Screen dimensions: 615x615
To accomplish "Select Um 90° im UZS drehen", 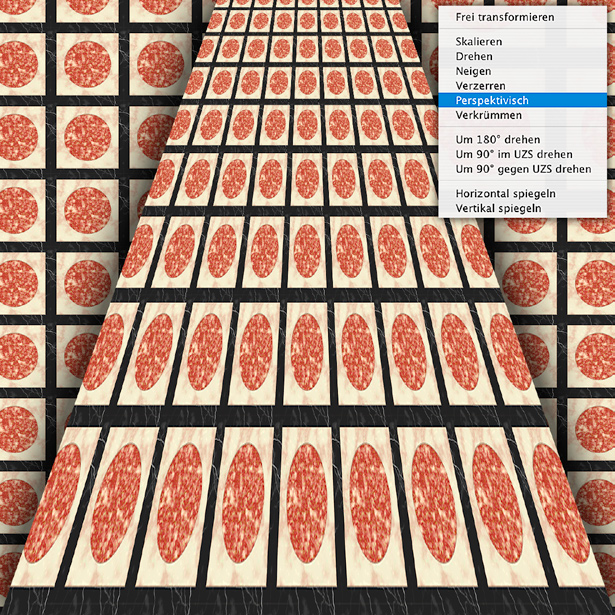I will [522, 155].
